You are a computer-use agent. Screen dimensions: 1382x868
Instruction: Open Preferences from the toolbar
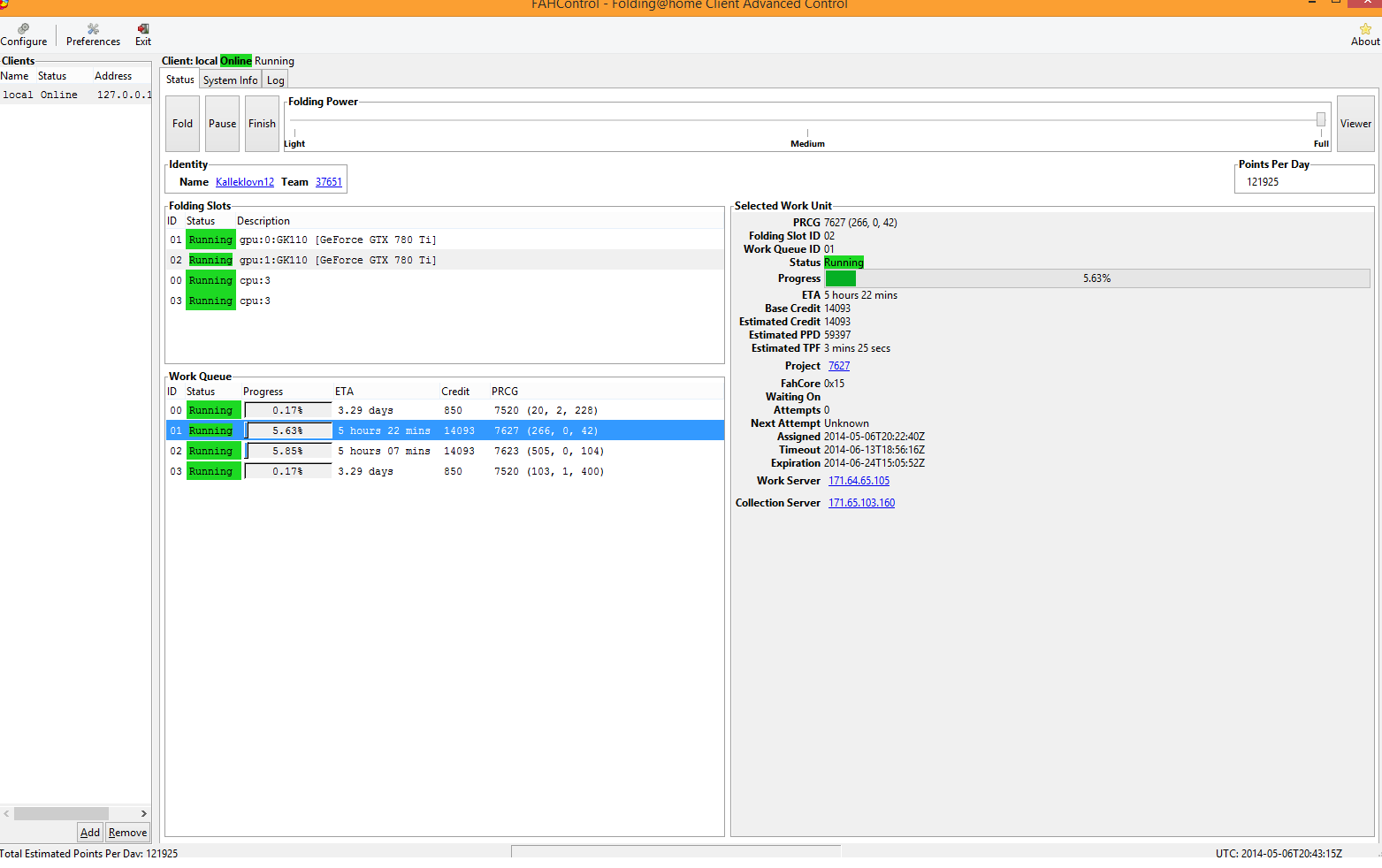[x=93, y=35]
